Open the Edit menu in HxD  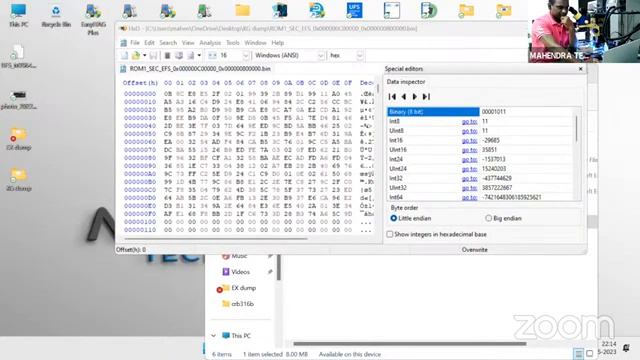coord(149,43)
